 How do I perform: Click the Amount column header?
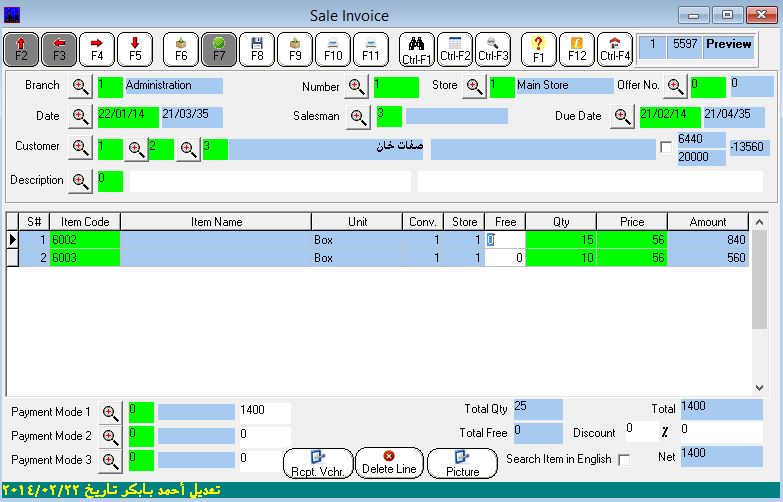tap(708, 222)
